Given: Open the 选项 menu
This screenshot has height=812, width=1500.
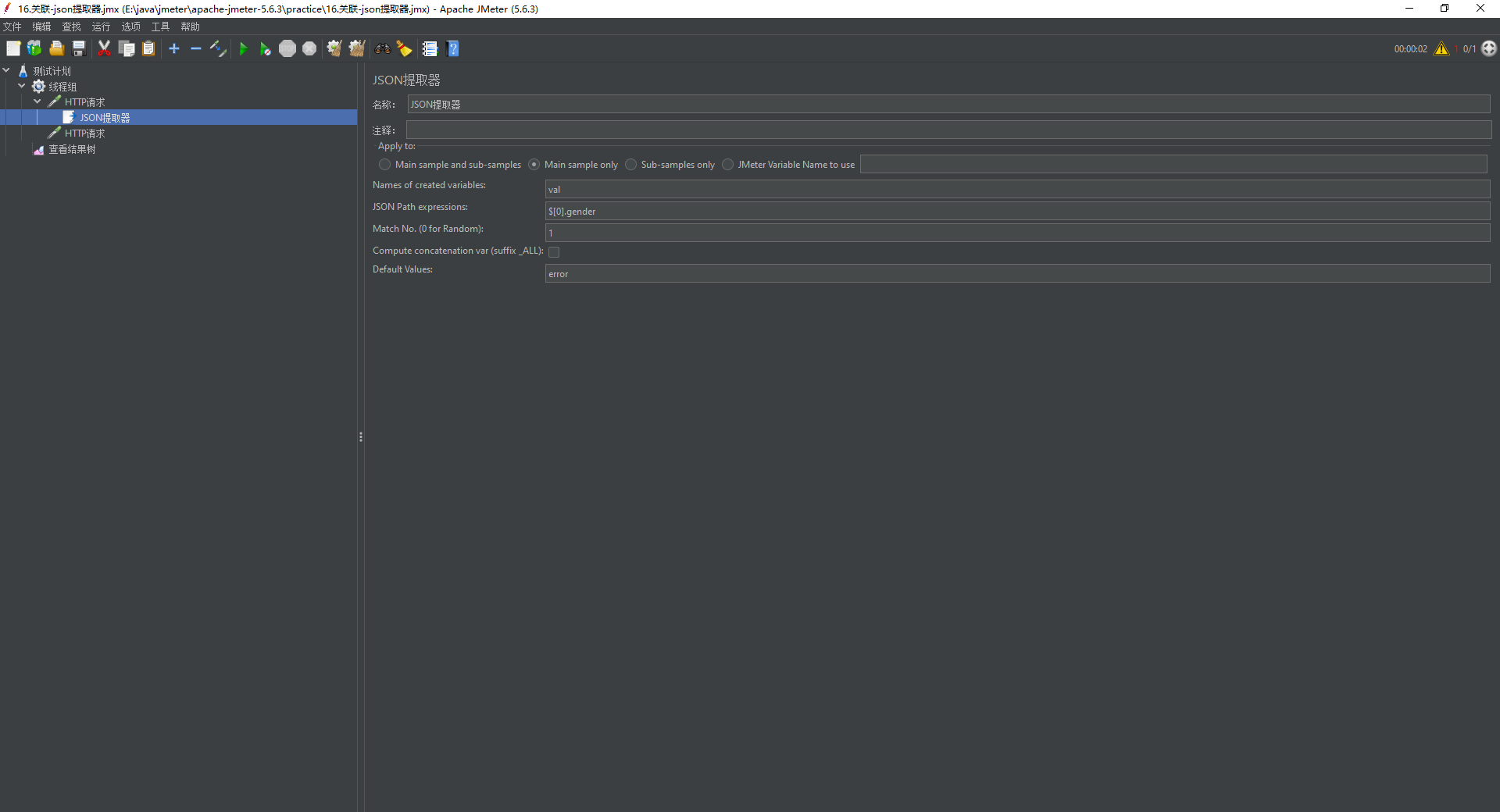Looking at the screenshot, I should pyautogui.click(x=130, y=27).
